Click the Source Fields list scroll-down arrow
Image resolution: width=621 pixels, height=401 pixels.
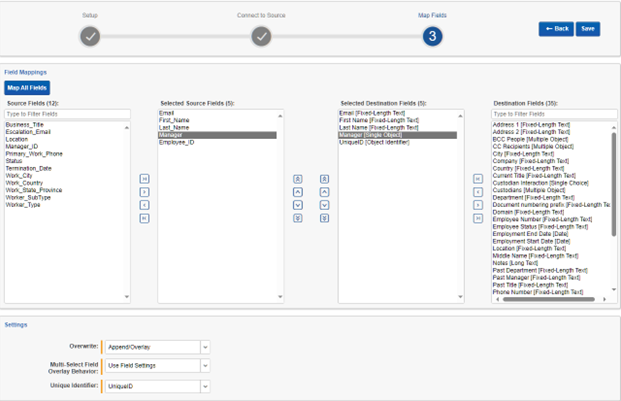tap(127, 296)
